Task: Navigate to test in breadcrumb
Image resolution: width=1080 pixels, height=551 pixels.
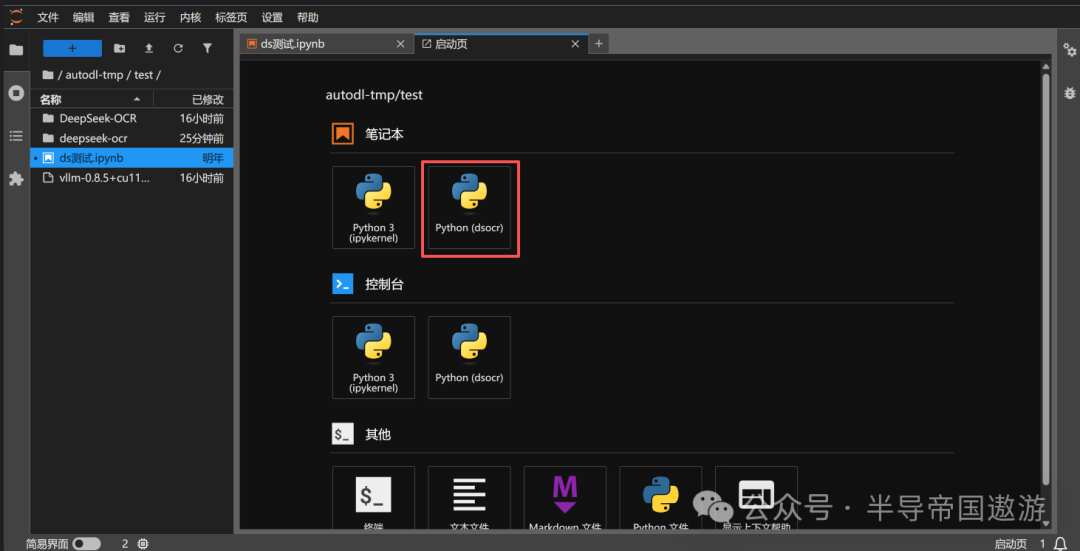Action: coord(144,74)
